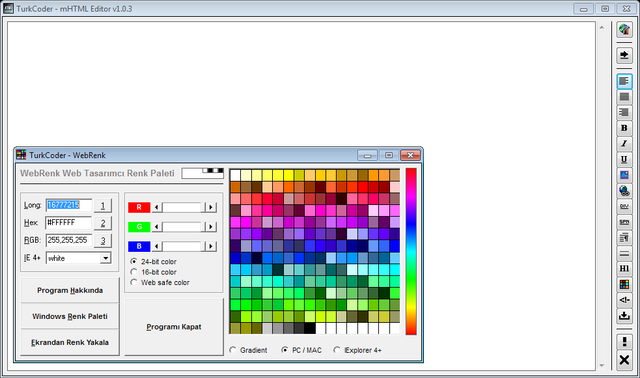Click the blue B channel button
640x378 pixels.
point(139,246)
